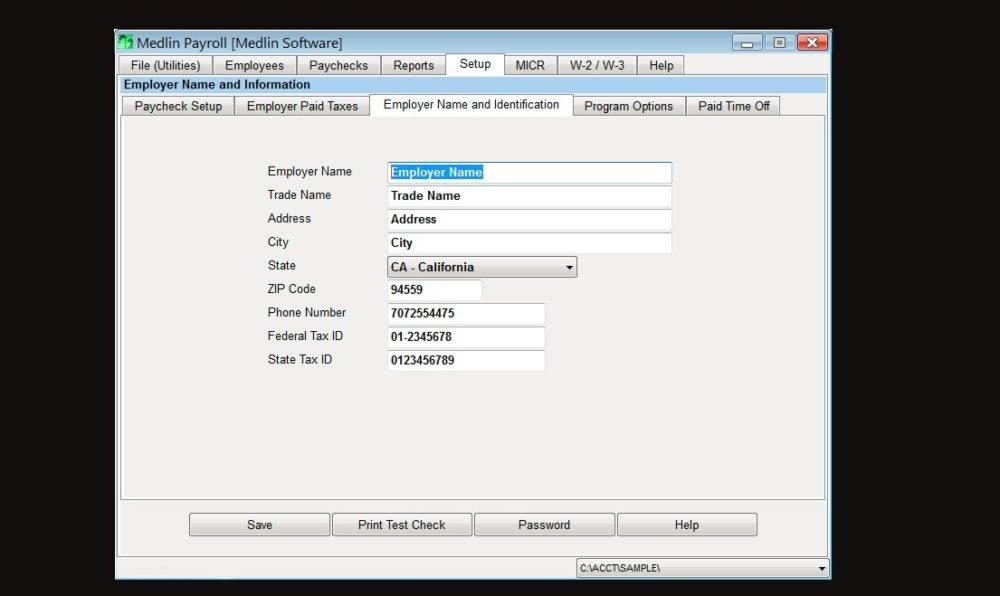Focus the Federal Tax ID field
The height and width of the screenshot is (596, 1000).
(x=466, y=337)
